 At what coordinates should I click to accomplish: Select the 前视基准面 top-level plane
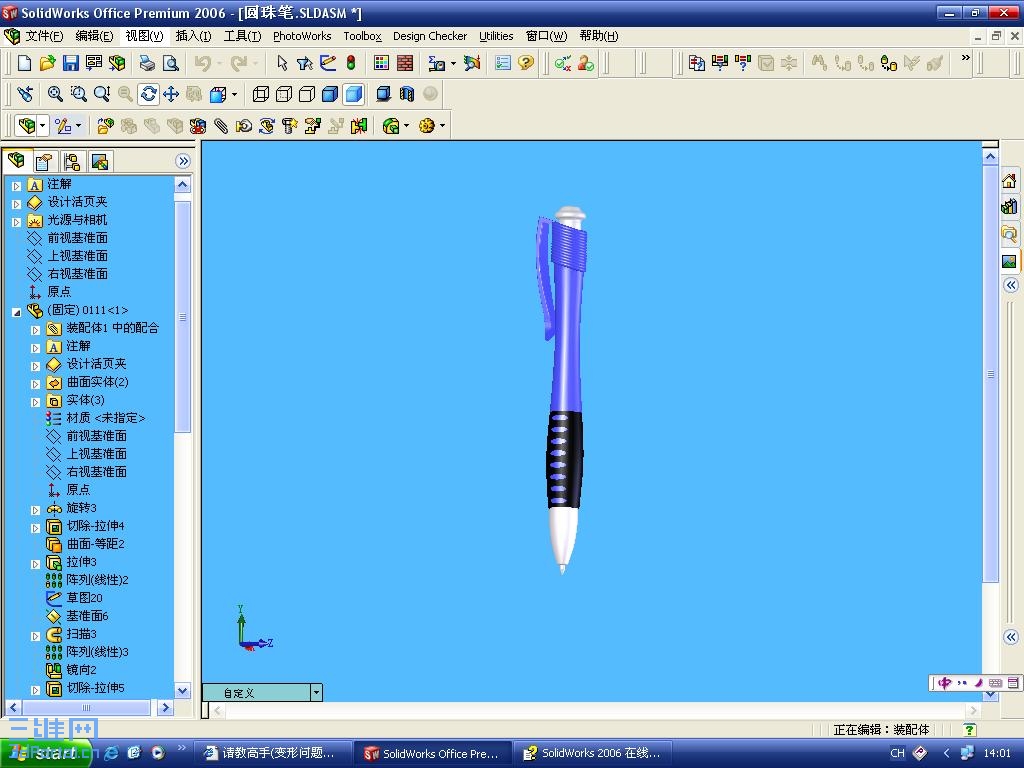tap(77, 238)
